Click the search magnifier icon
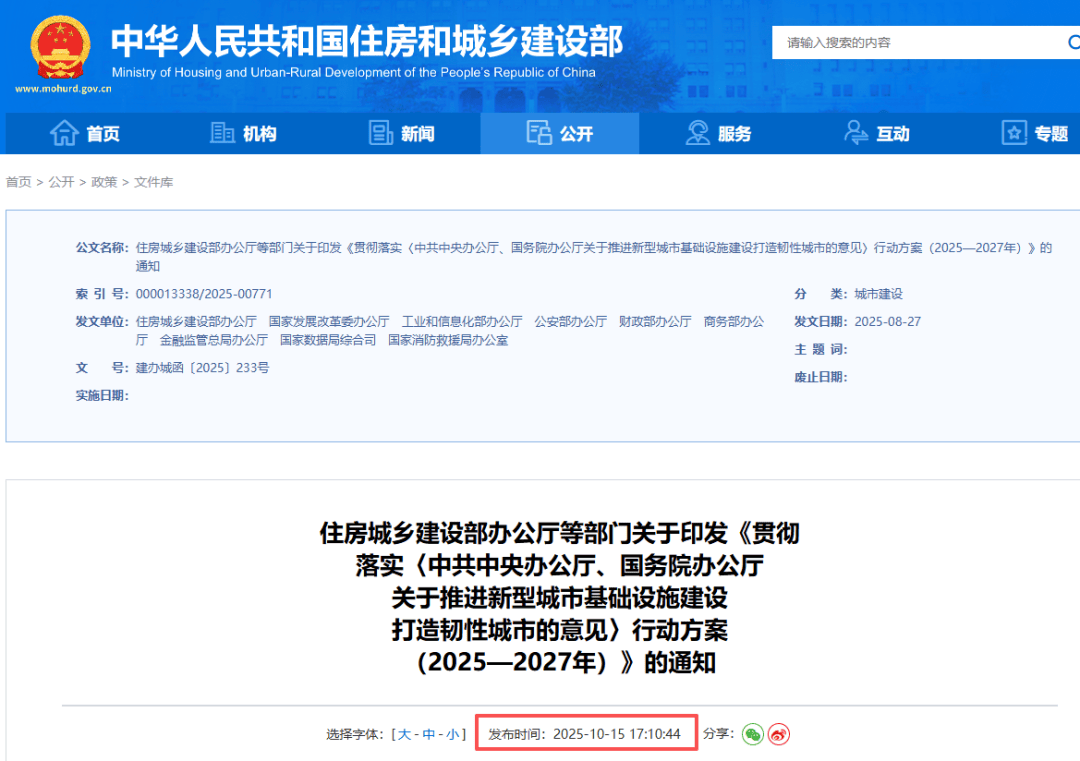 [1073, 42]
